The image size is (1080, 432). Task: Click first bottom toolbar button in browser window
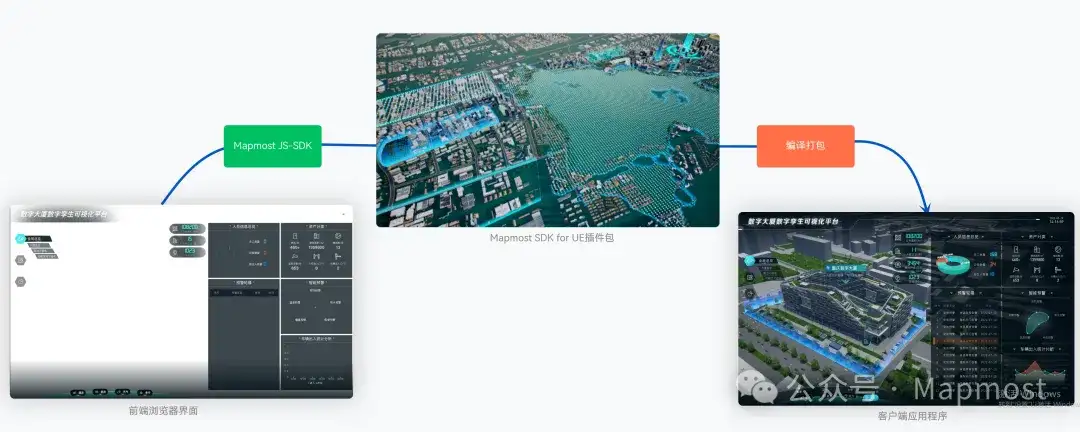[x=78, y=393]
